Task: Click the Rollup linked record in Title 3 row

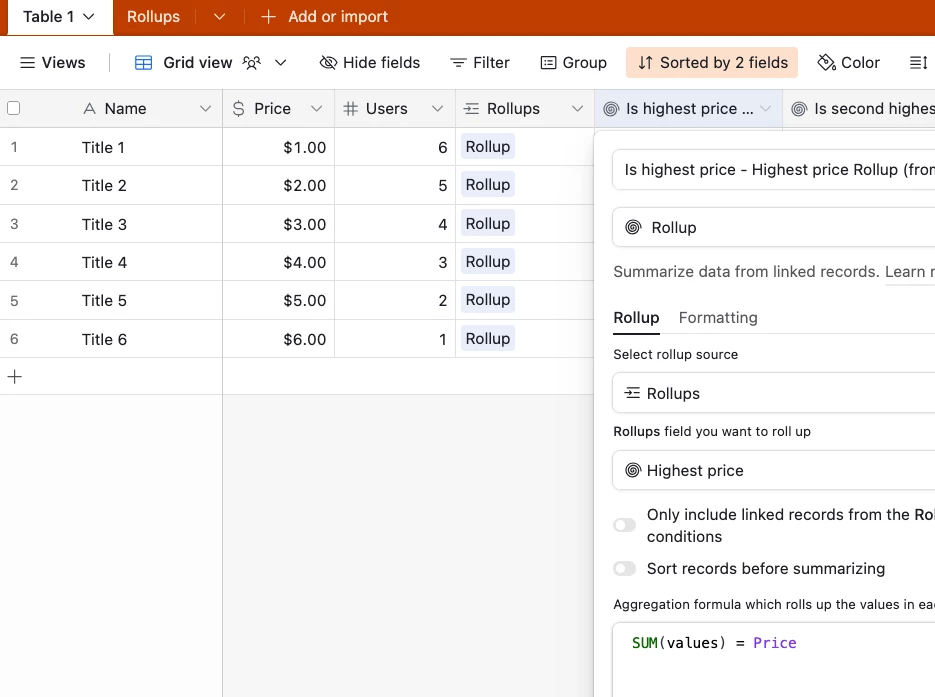Action: coord(488,224)
